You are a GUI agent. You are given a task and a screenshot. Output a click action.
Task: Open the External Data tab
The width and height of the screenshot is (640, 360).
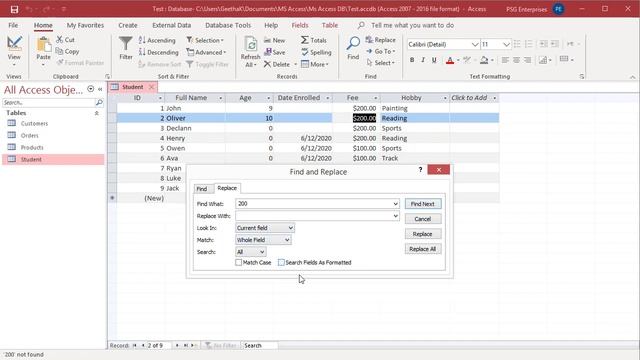171,25
